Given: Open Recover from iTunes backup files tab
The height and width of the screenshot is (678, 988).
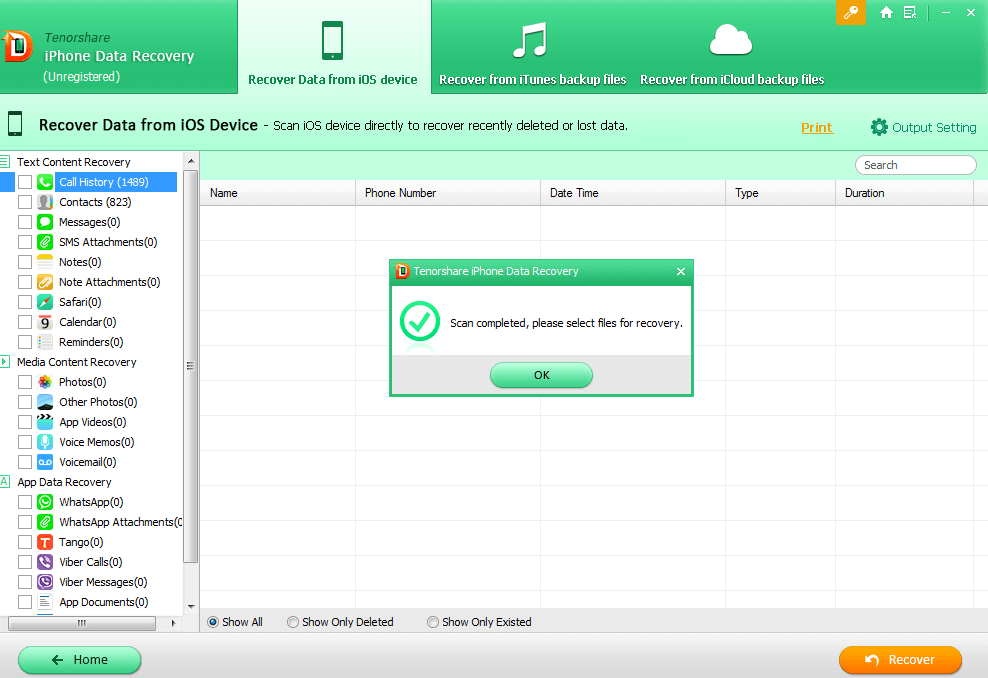Looking at the screenshot, I should pos(532,48).
